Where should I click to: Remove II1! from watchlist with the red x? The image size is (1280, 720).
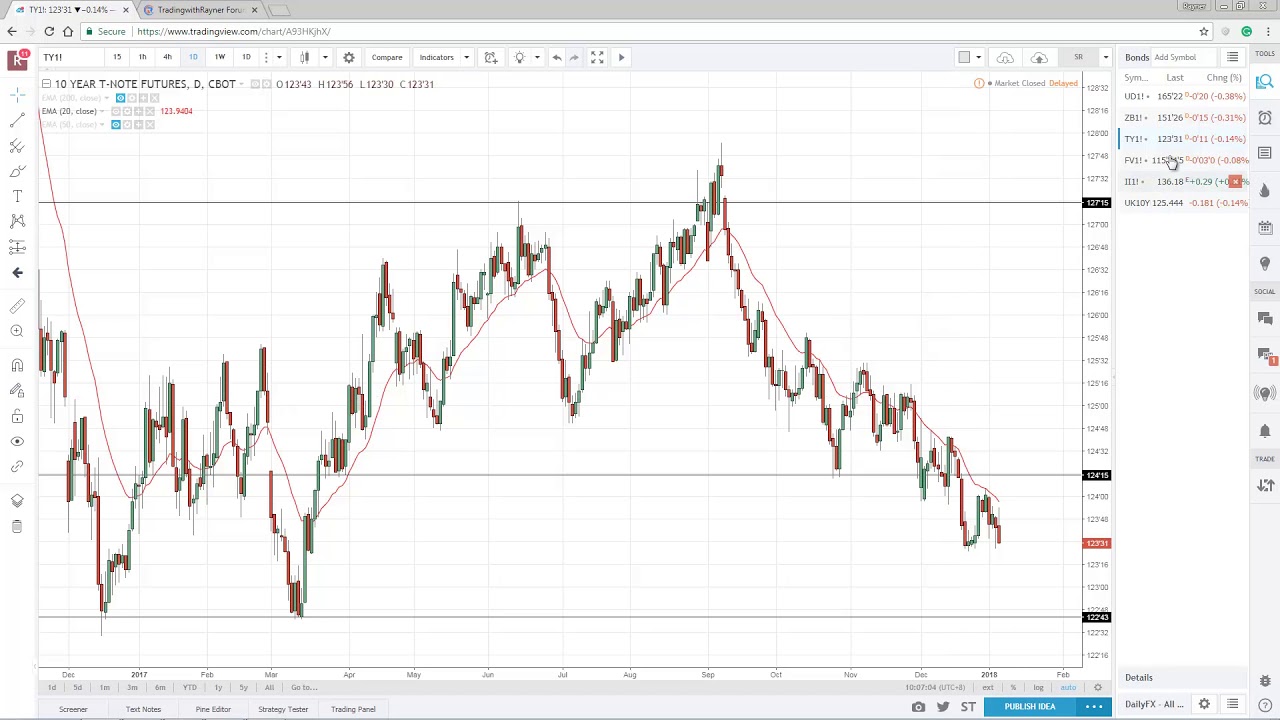pos(1236,182)
